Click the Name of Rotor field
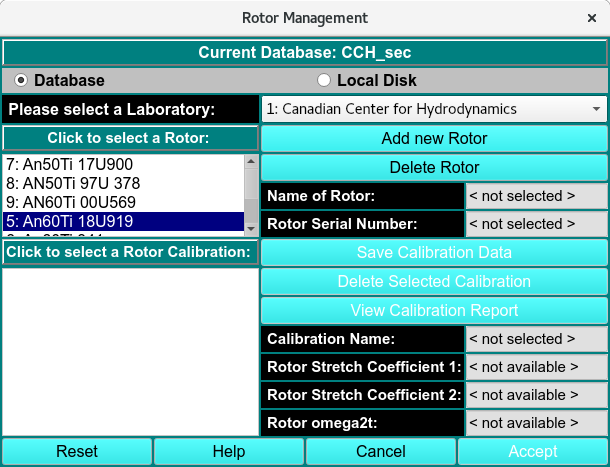 [x=537, y=196]
